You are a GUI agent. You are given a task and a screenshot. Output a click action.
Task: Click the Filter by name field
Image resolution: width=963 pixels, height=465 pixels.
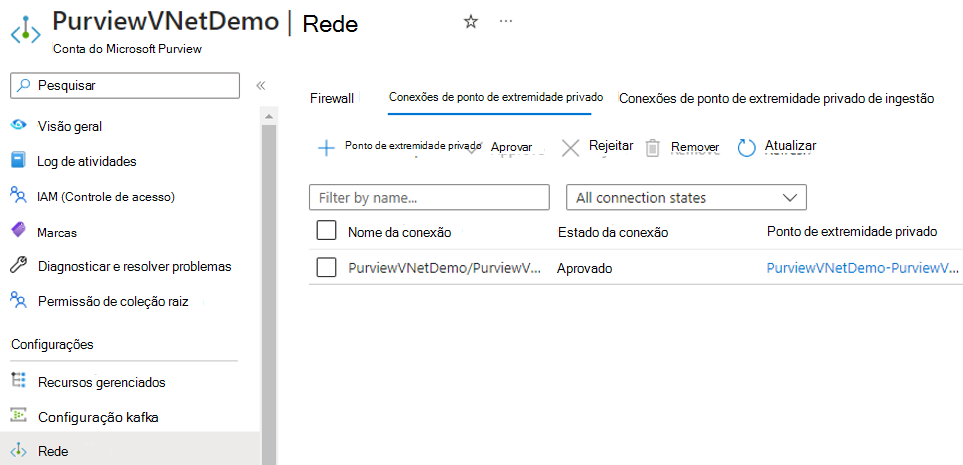pos(429,198)
